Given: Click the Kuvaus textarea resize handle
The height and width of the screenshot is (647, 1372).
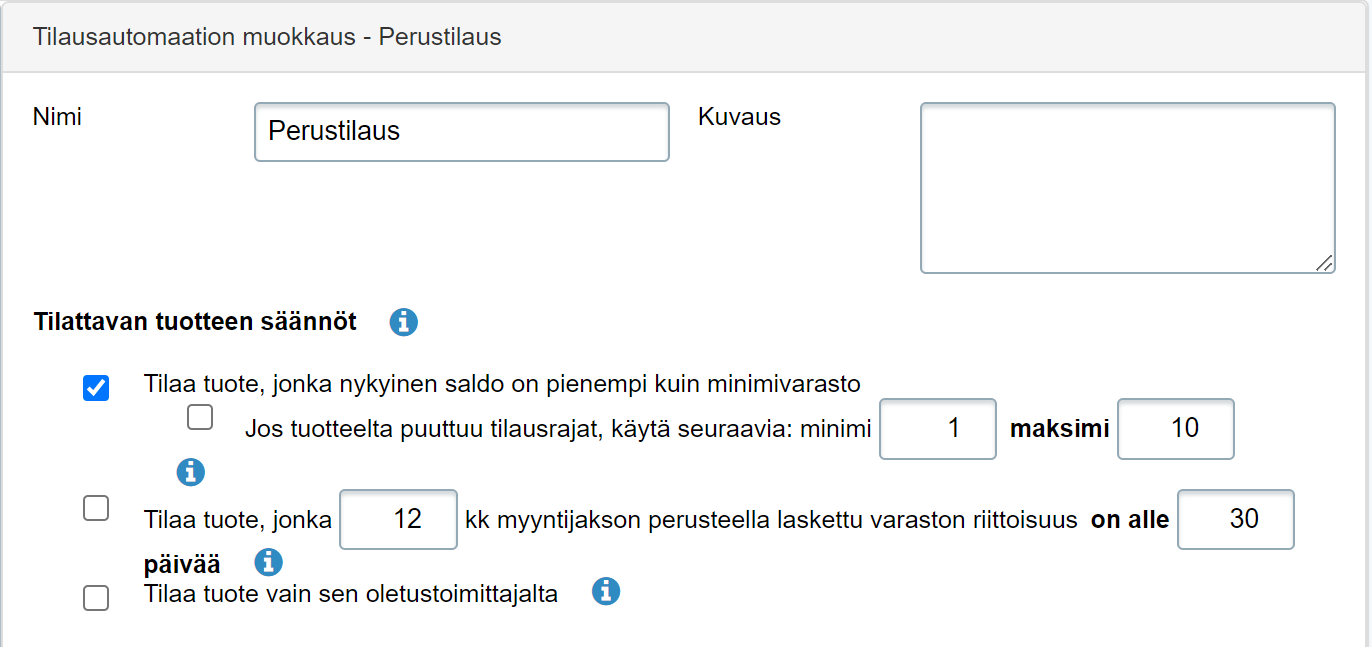Looking at the screenshot, I should point(1324,263).
